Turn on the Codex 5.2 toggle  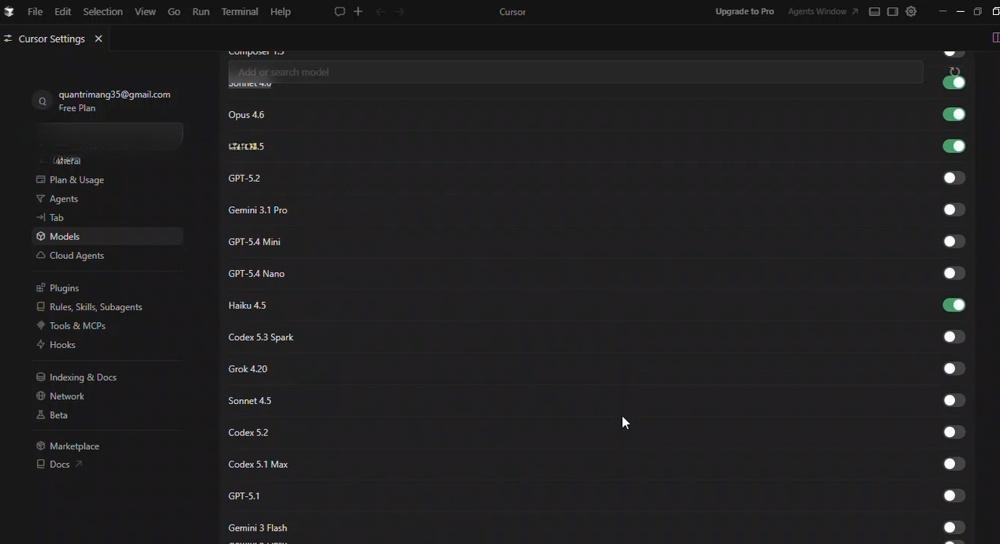click(x=954, y=432)
